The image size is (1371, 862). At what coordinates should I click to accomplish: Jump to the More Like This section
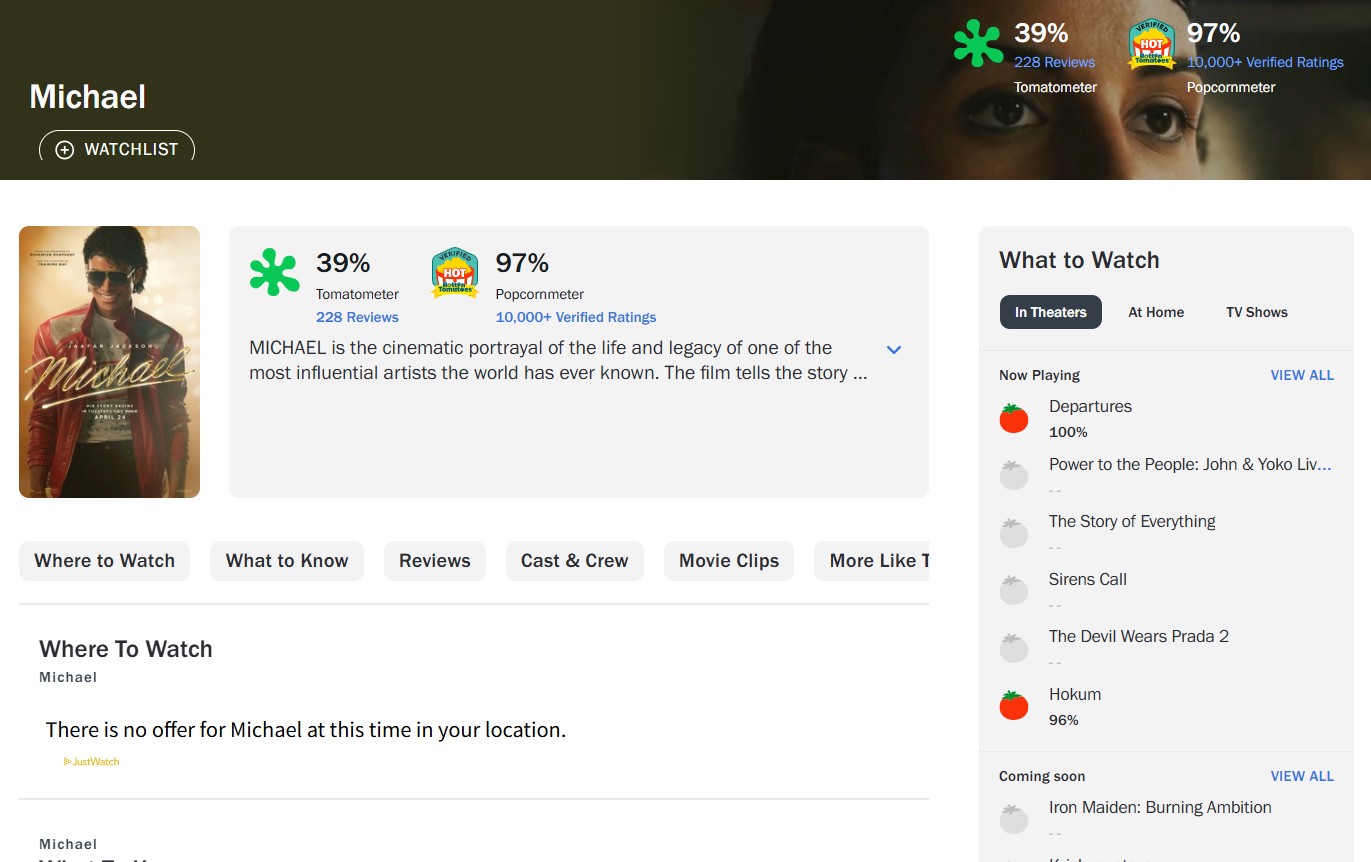(x=872, y=561)
